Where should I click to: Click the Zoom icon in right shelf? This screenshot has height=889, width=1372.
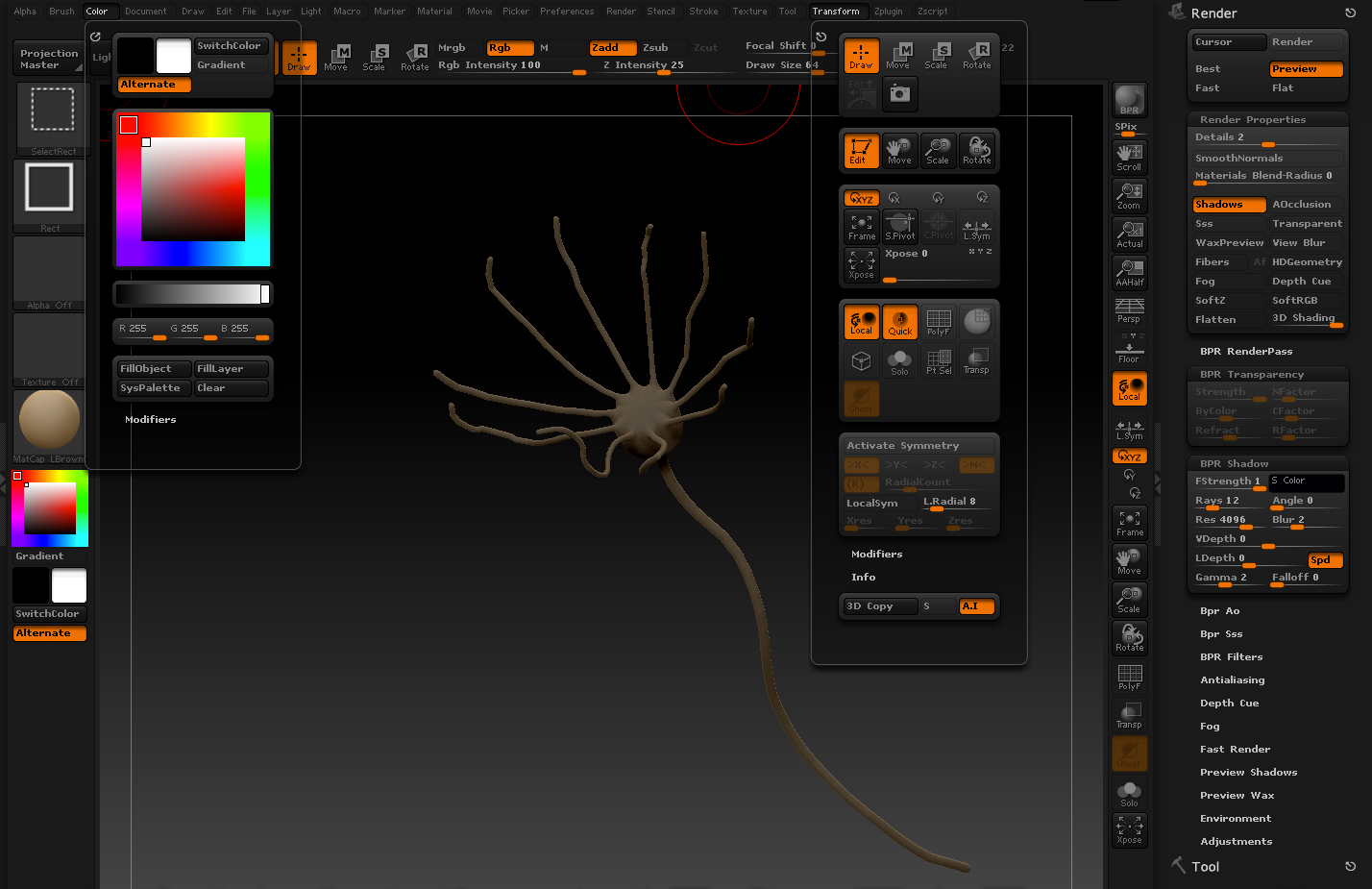coord(1130,196)
